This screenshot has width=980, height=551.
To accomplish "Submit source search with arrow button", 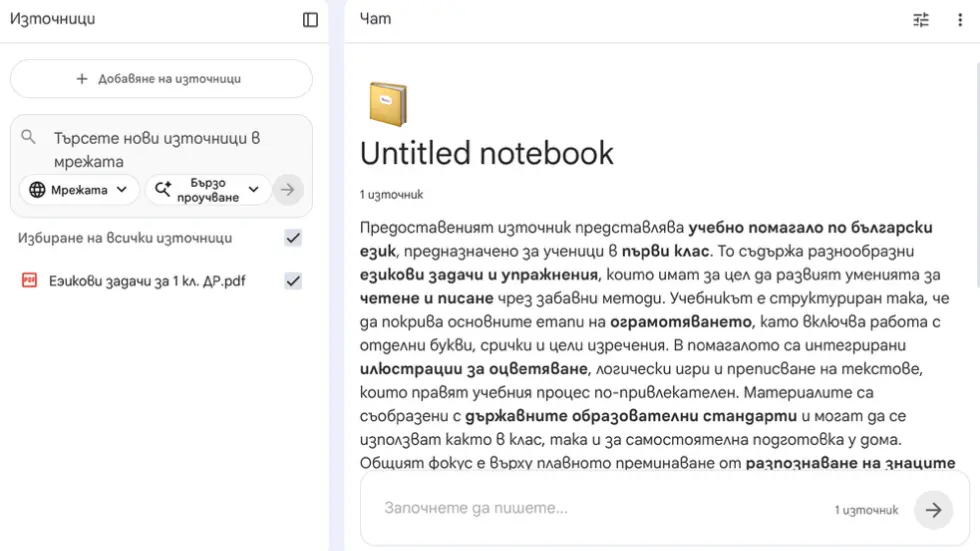I will pyautogui.click(x=288, y=190).
